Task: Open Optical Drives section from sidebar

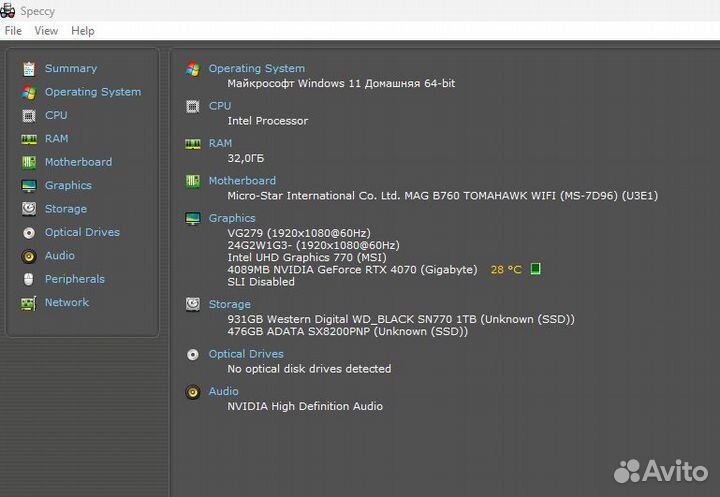Action: (82, 232)
